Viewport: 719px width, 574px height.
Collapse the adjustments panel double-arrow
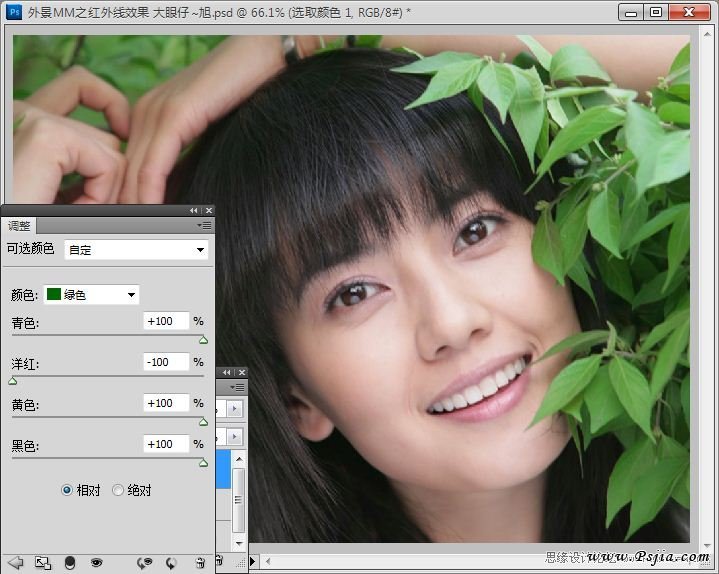click(194, 210)
